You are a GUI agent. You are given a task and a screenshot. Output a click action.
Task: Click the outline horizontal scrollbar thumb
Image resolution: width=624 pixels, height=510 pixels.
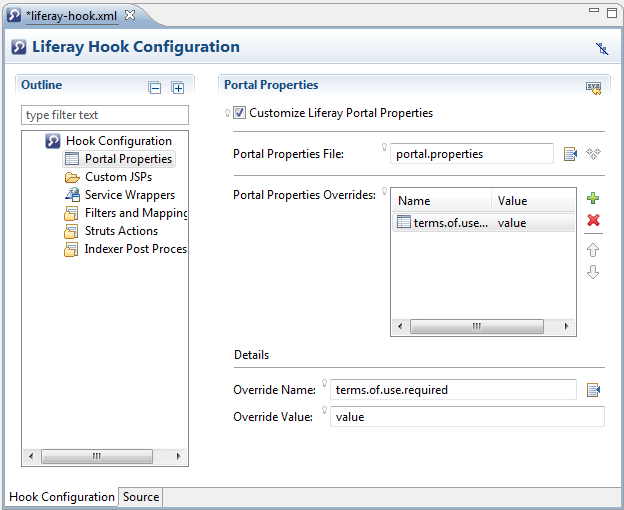pos(97,456)
